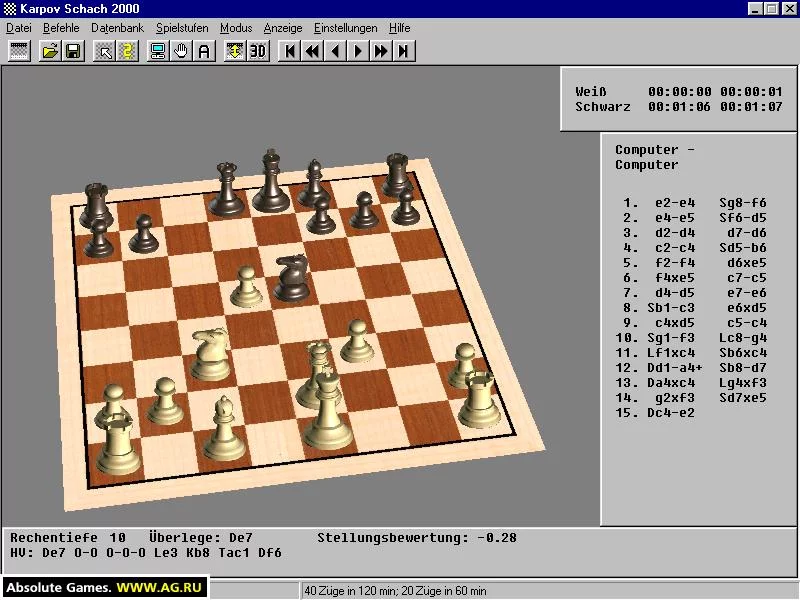This screenshot has height=600, width=800.
Task: Click the white bishop piece
Action: point(224,430)
